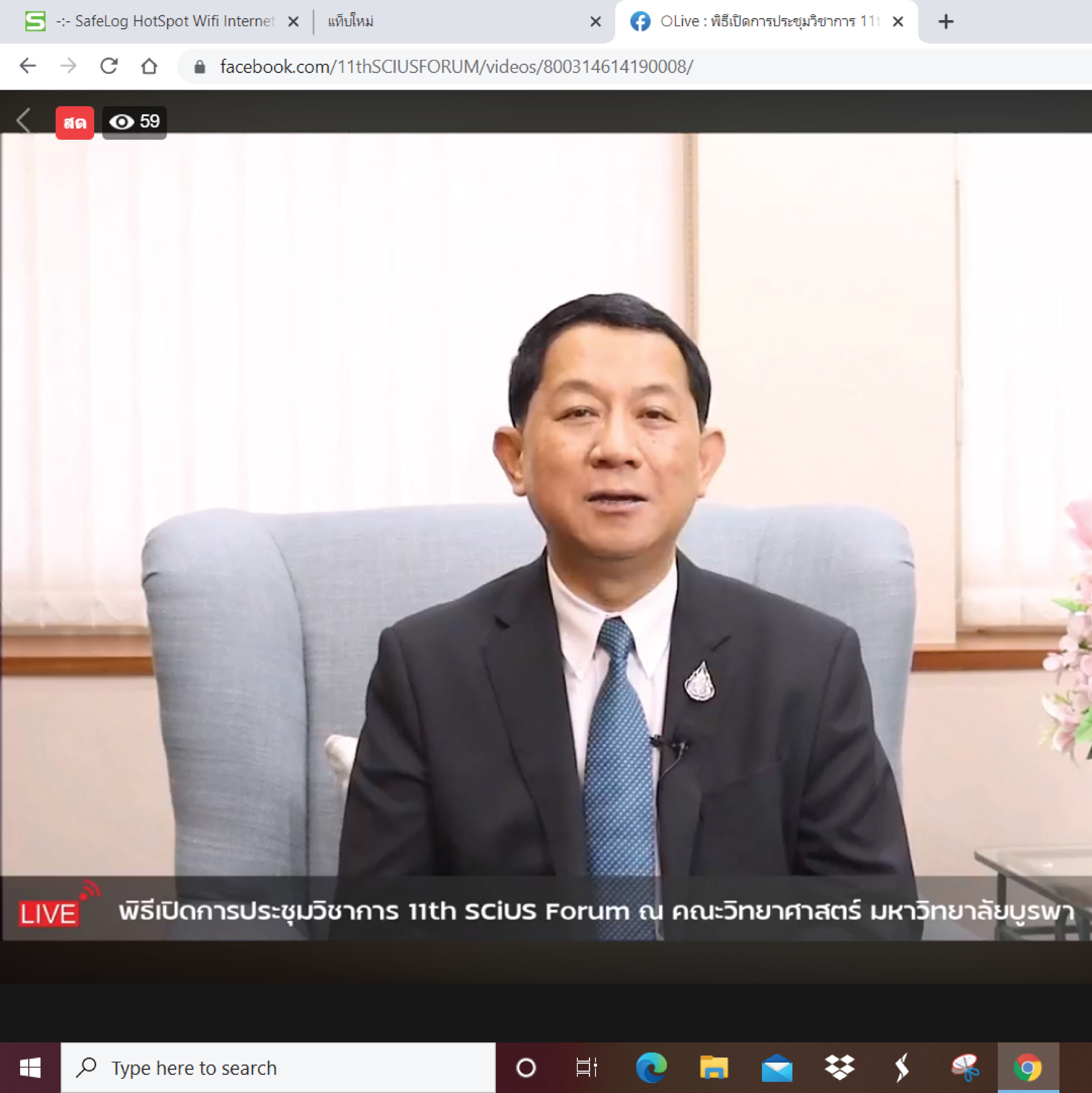The height and width of the screenshot is (1093, 1092).
Task: Launch Microsoft Edge from taskbar
Action: (x=651, y=1068)
